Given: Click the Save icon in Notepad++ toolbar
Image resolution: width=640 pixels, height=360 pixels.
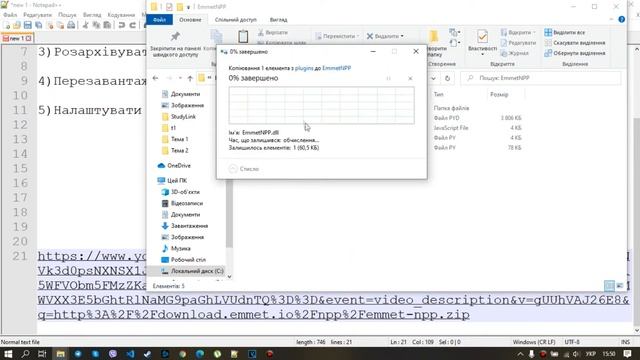Looking at the screenshot, I should pos(27,25).
